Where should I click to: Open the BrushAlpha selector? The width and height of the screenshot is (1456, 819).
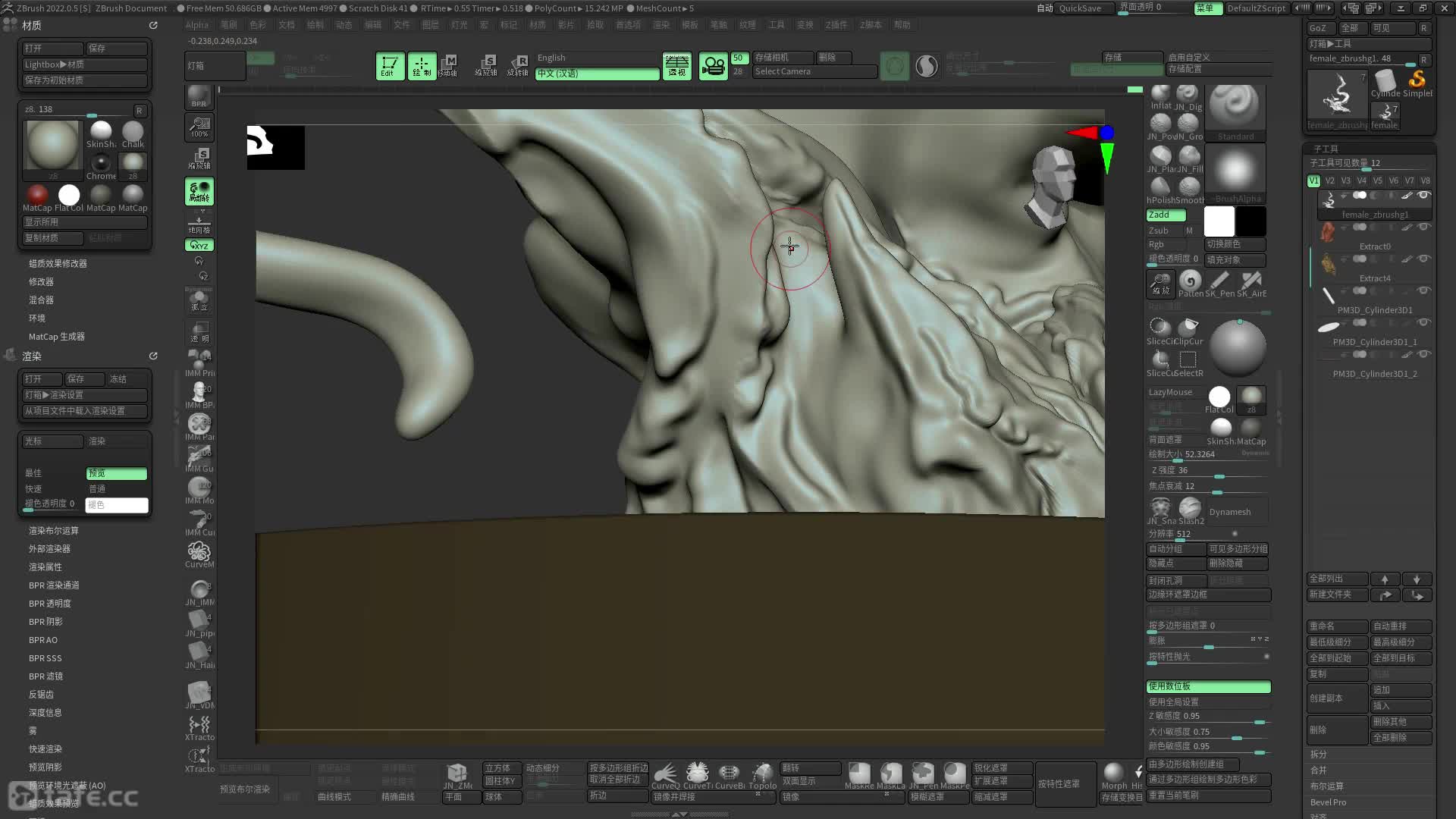(1235, 174)
